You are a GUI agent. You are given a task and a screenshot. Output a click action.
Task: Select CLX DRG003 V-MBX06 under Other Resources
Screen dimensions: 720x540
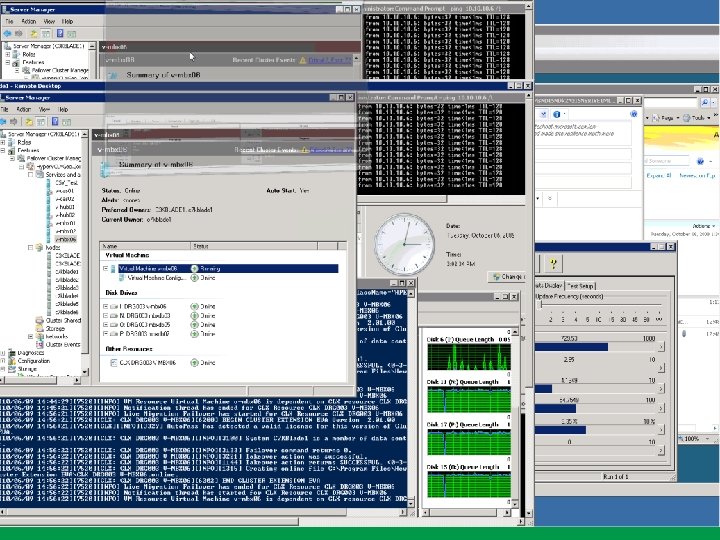(x=148, y=363)
